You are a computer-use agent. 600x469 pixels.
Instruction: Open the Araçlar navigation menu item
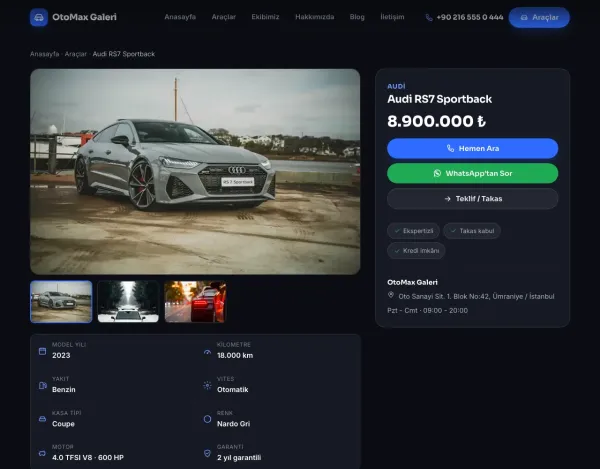223,17
